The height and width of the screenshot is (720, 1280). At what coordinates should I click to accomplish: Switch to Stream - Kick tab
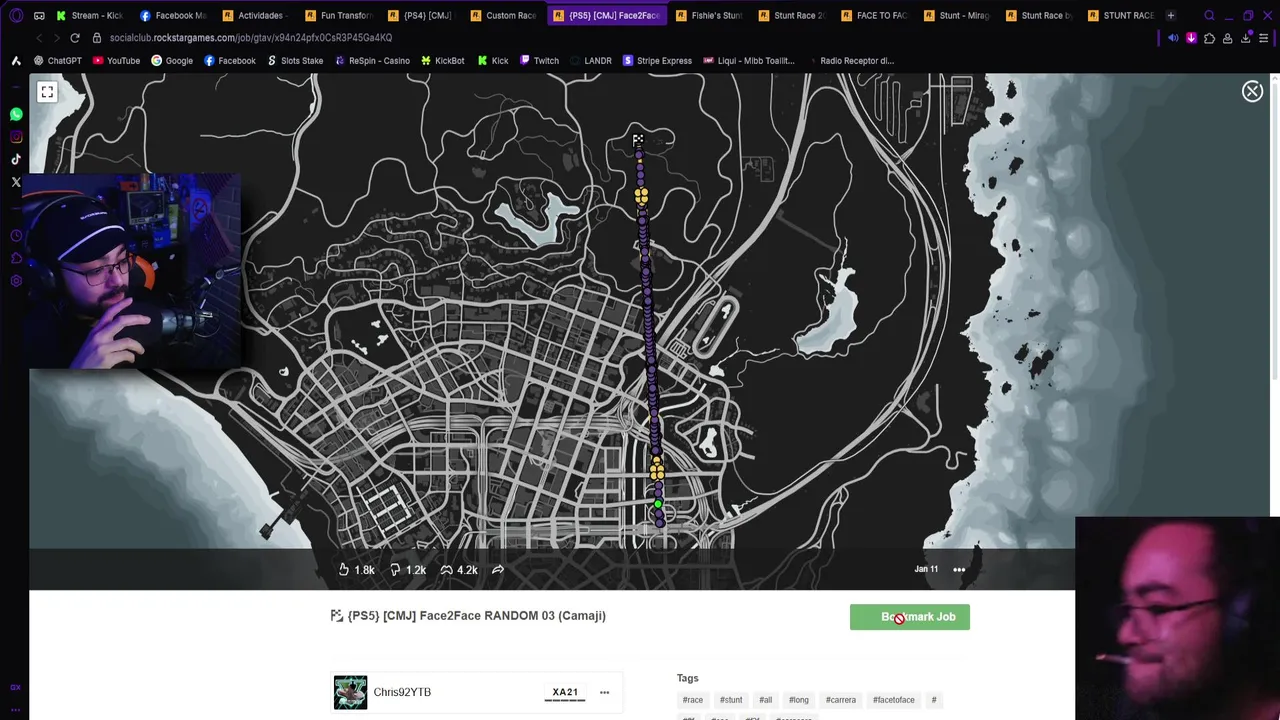(x=90, y=16)
